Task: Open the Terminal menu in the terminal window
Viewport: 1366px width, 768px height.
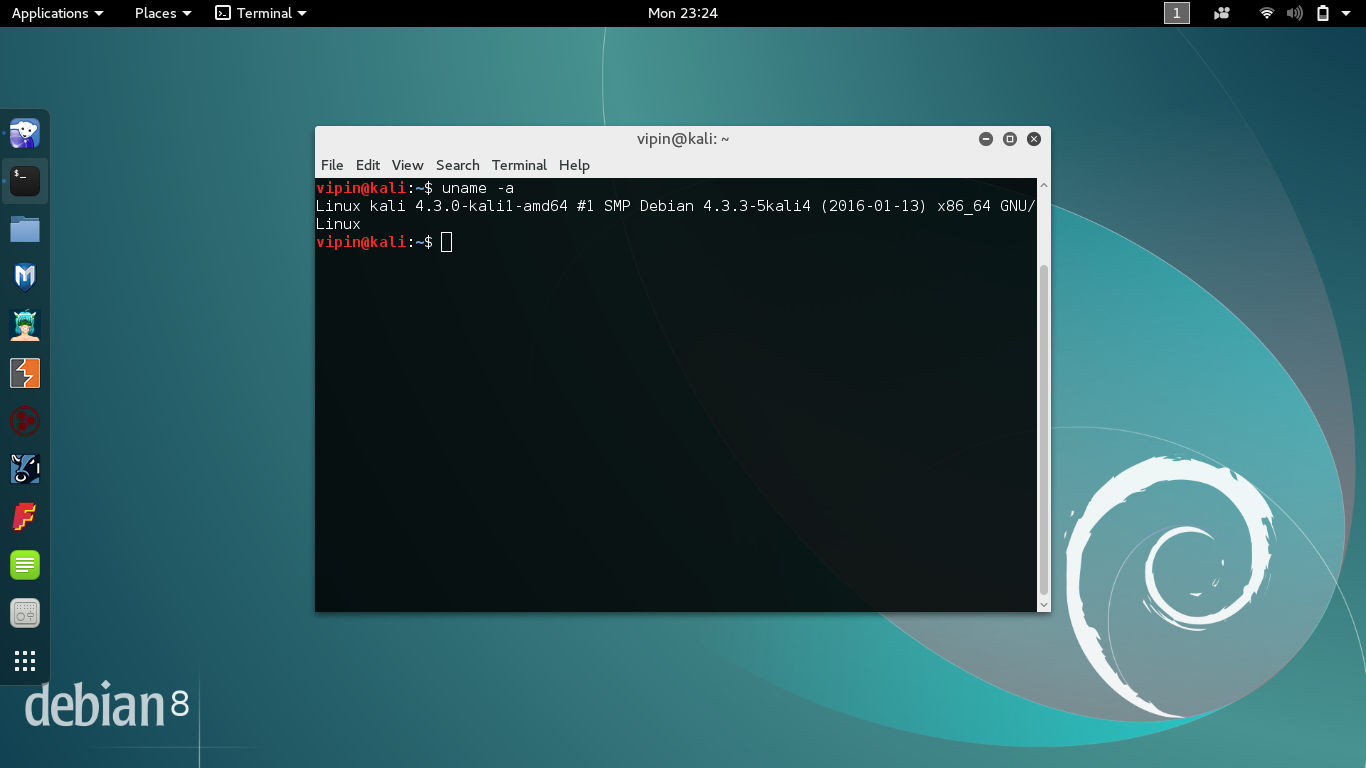Action: (519, 165)
